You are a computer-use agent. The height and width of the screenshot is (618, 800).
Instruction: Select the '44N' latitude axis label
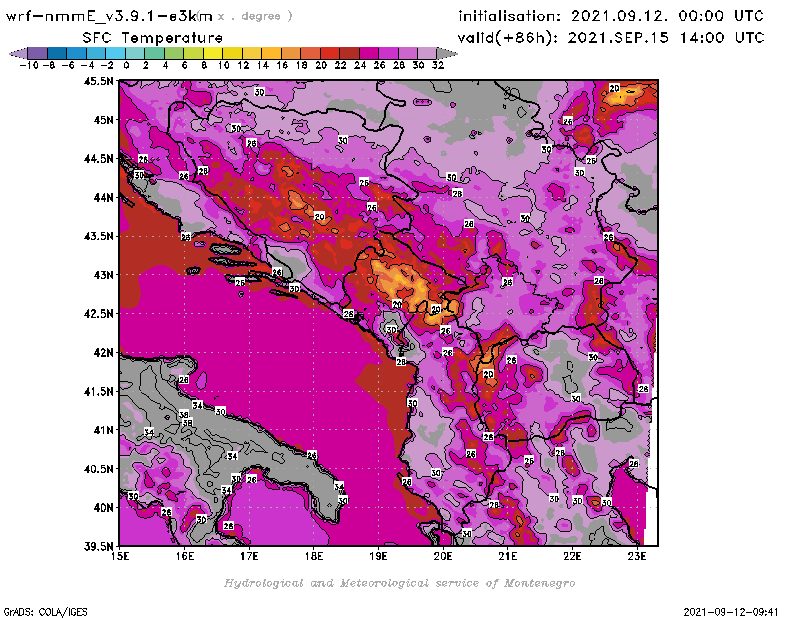pyautogui.click(x=103, y=197)
